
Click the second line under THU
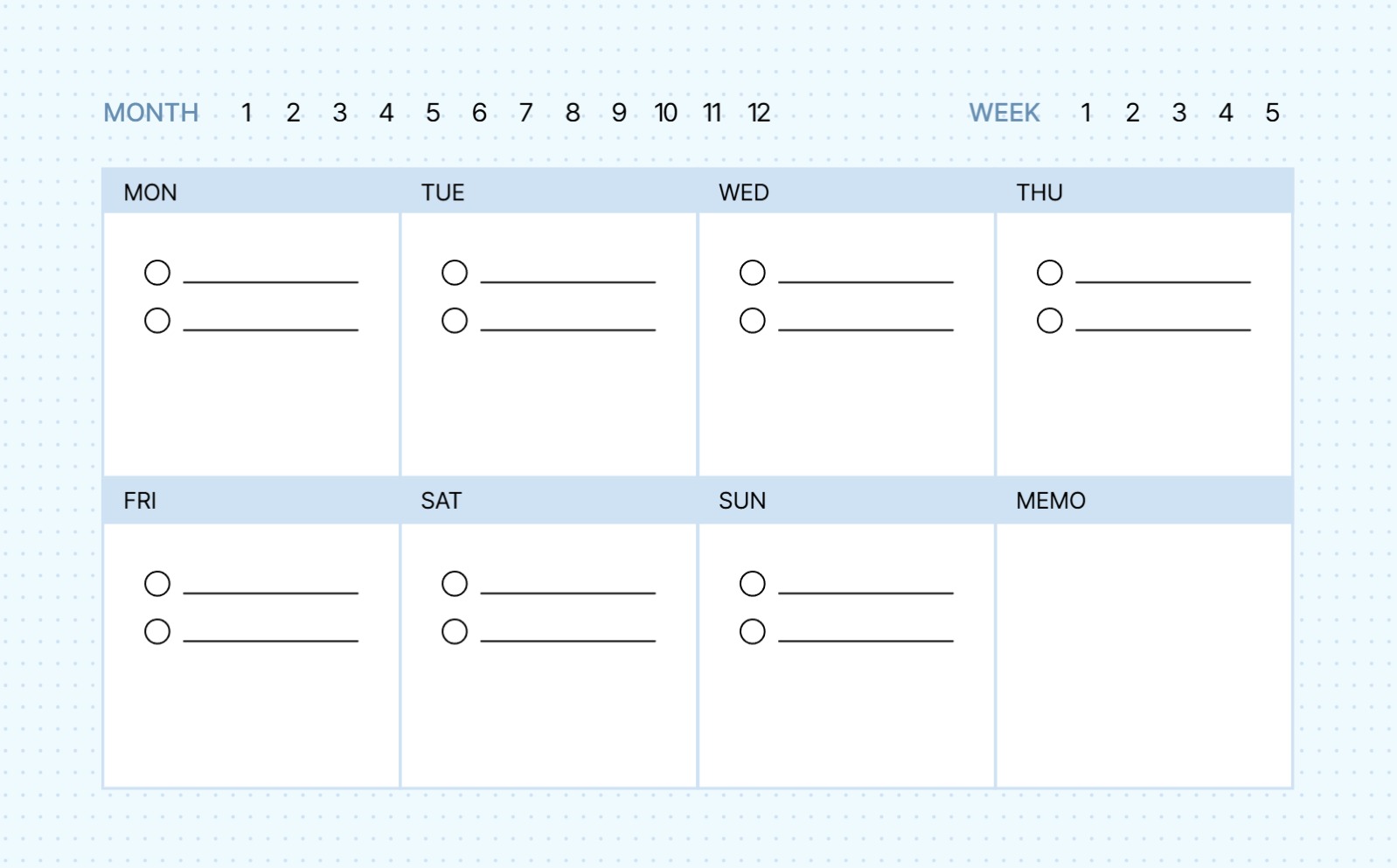coord(1163,326)
